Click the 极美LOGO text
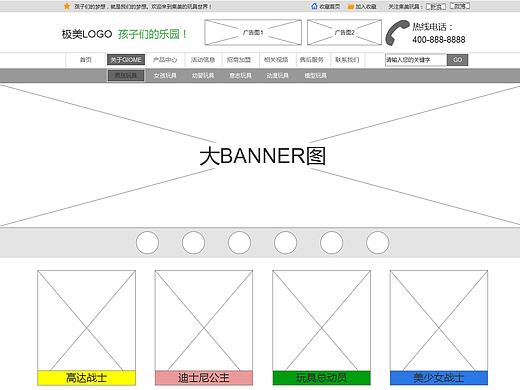The height and width of the screenshot is (390, 520). click(87, 34)
